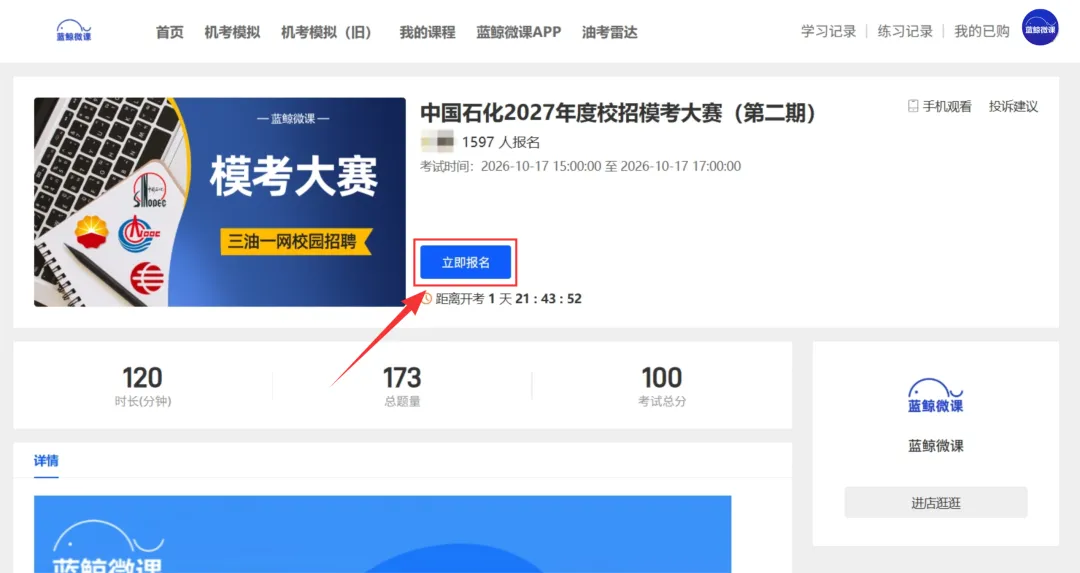Click the blurred avatar beside 1597 人报名

coord(437,141)
